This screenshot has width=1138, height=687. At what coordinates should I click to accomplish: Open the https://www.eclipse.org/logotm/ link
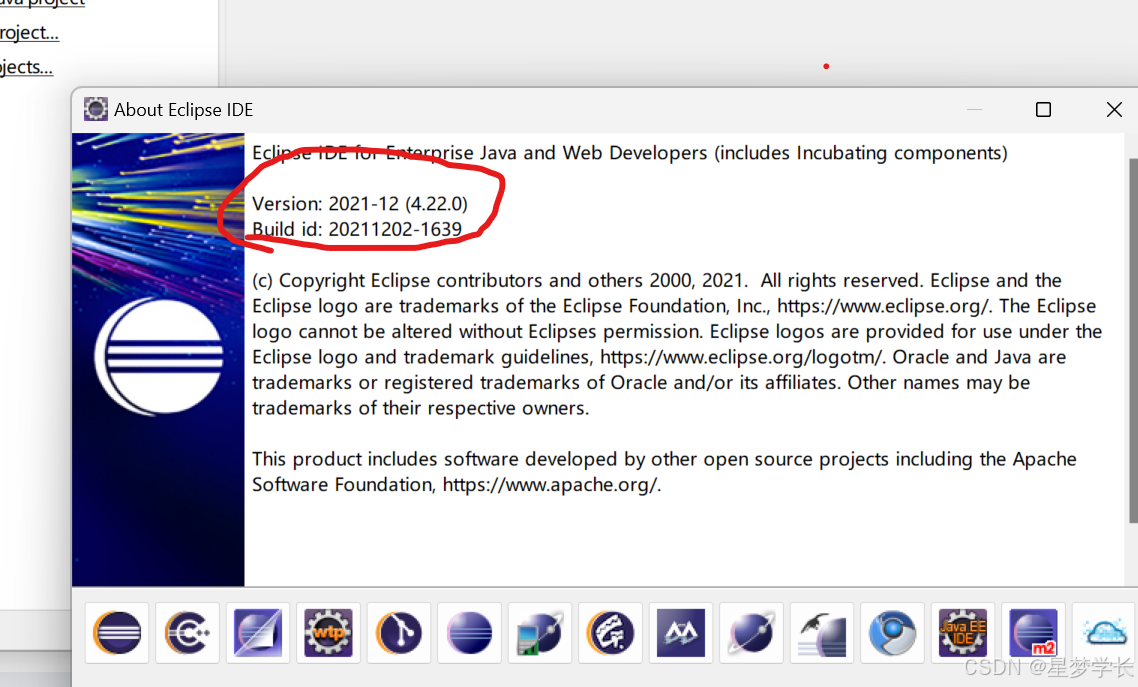pos(741,357)
